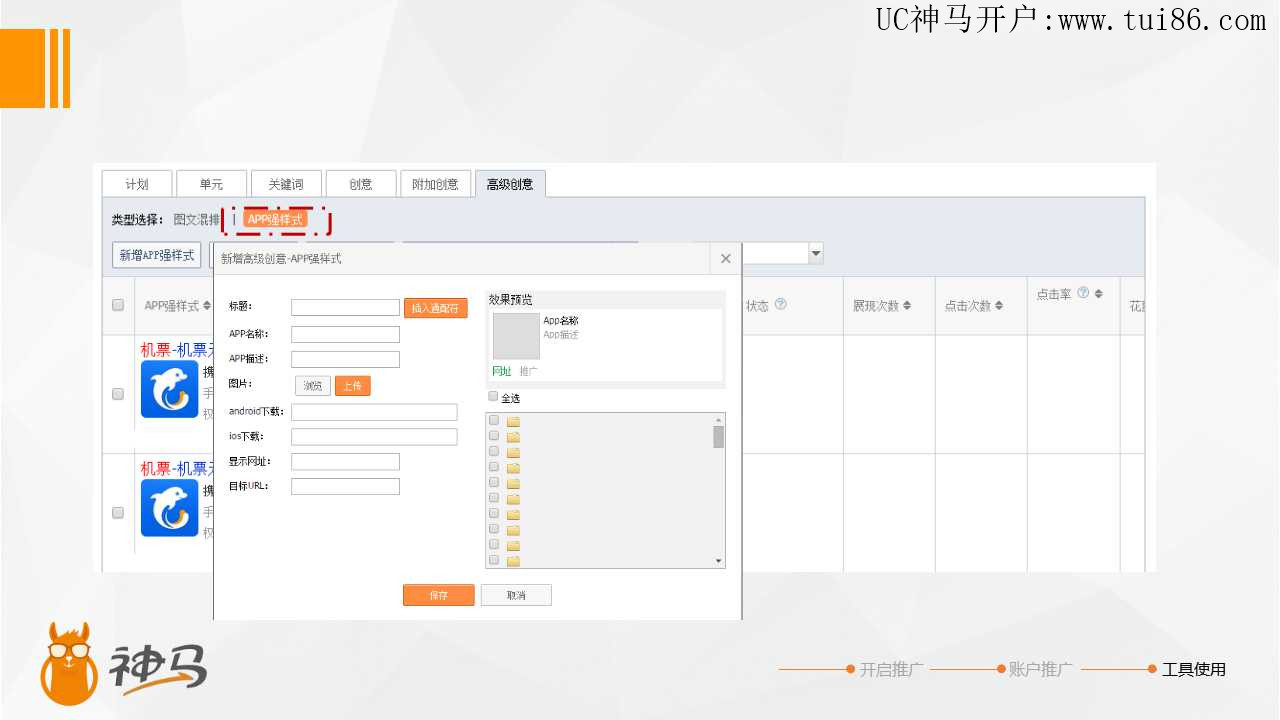The width and height of the screenshot is (1280, 720).
Task: Cancel the dialog with 取消
Action: tap(516, 595)
